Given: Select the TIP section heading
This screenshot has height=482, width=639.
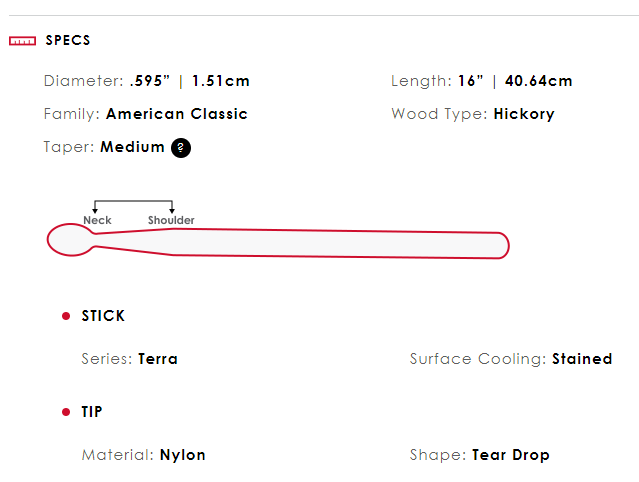Looking at the screenshot, I should click(92, 412).
